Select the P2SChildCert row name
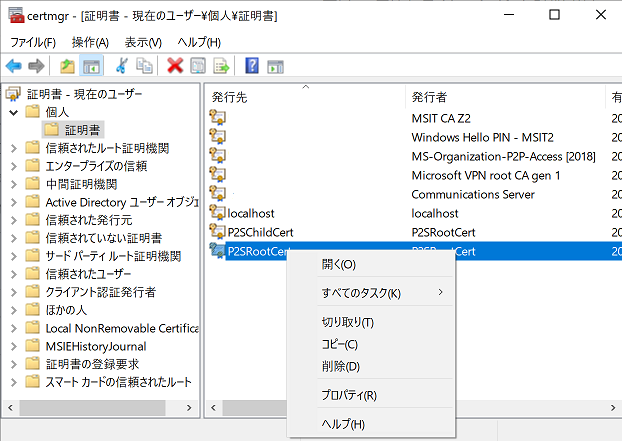The image size is (622, 441). tap(260, 232)
